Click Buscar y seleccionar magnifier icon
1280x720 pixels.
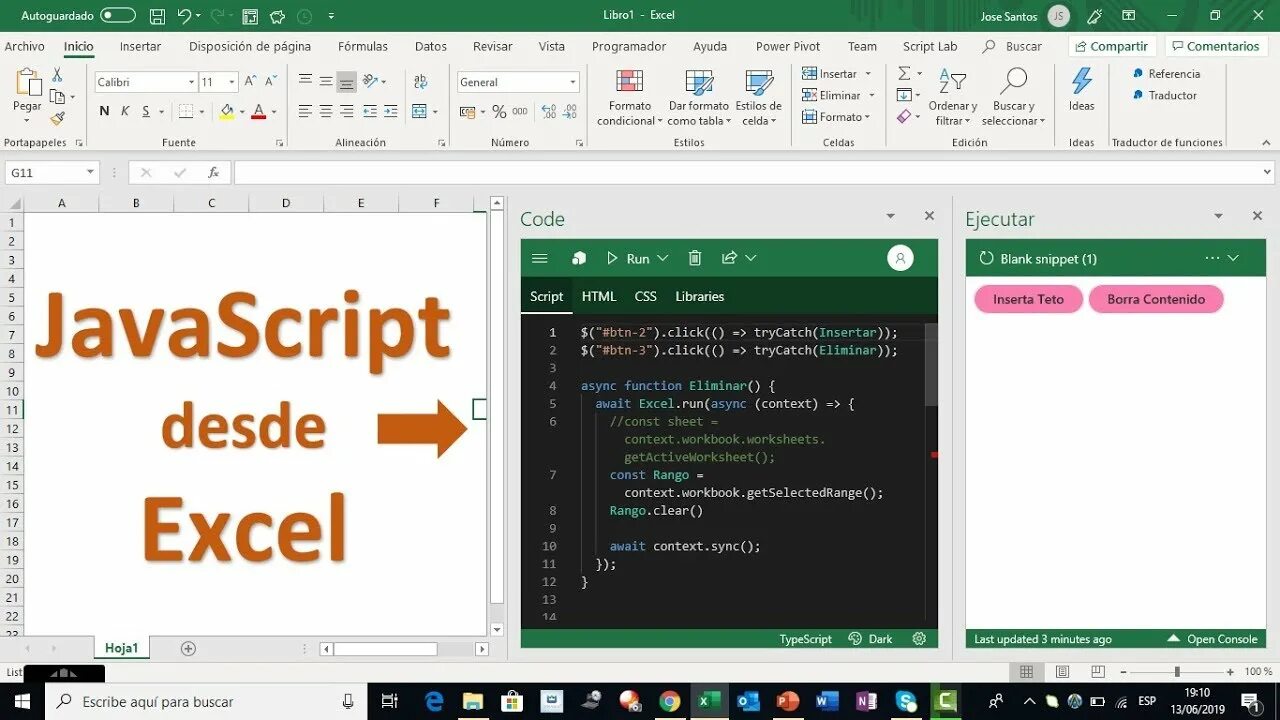1013,82
